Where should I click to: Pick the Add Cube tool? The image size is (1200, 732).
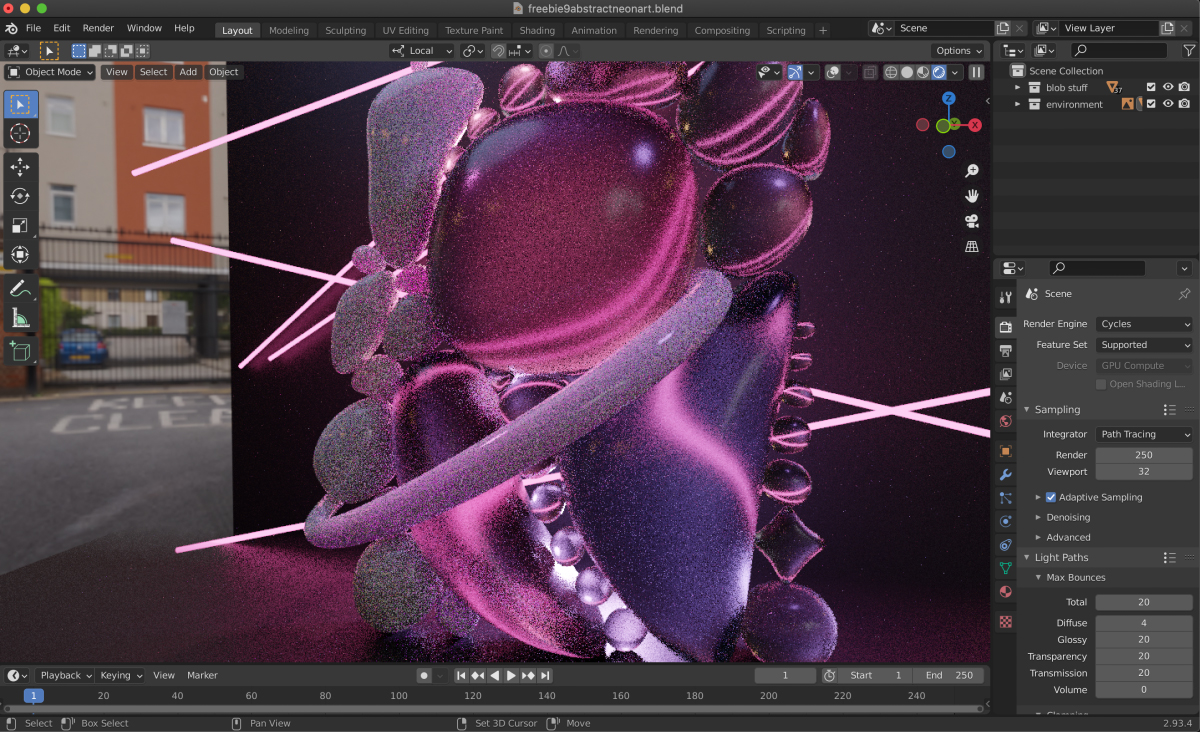(x=20, y=351)
